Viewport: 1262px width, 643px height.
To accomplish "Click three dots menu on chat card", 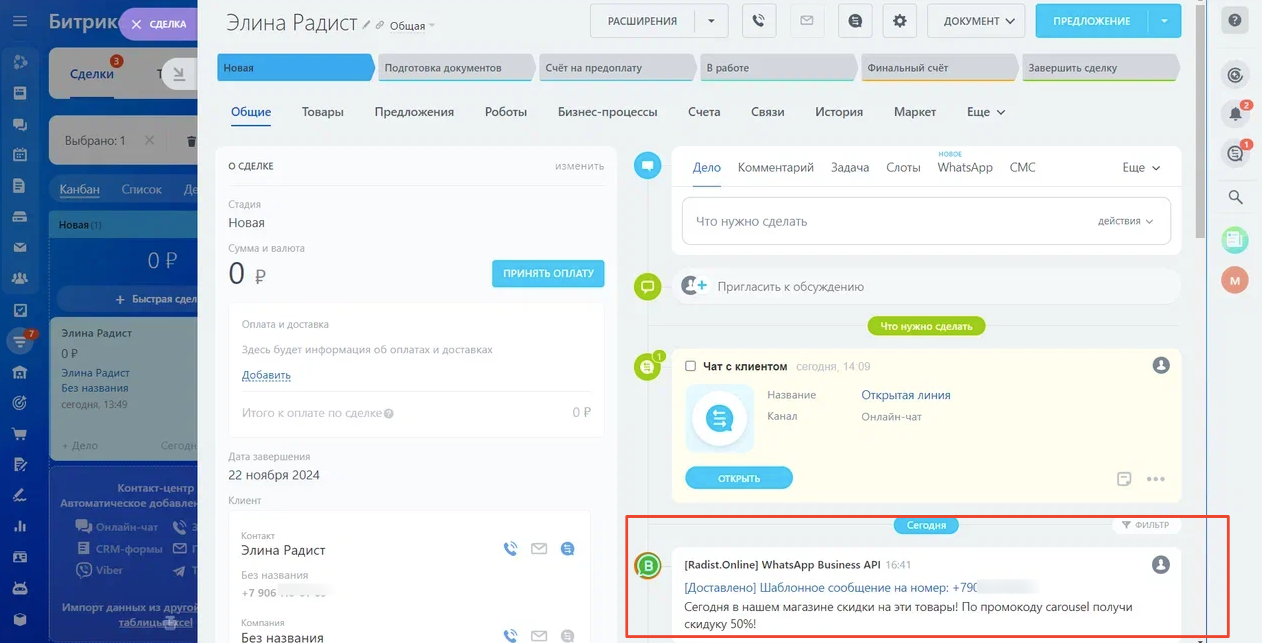I will coord(1155,479).
